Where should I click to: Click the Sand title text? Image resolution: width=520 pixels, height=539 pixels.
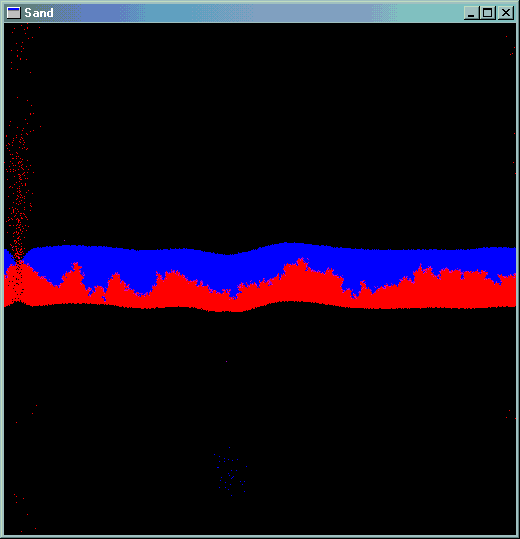39,13
